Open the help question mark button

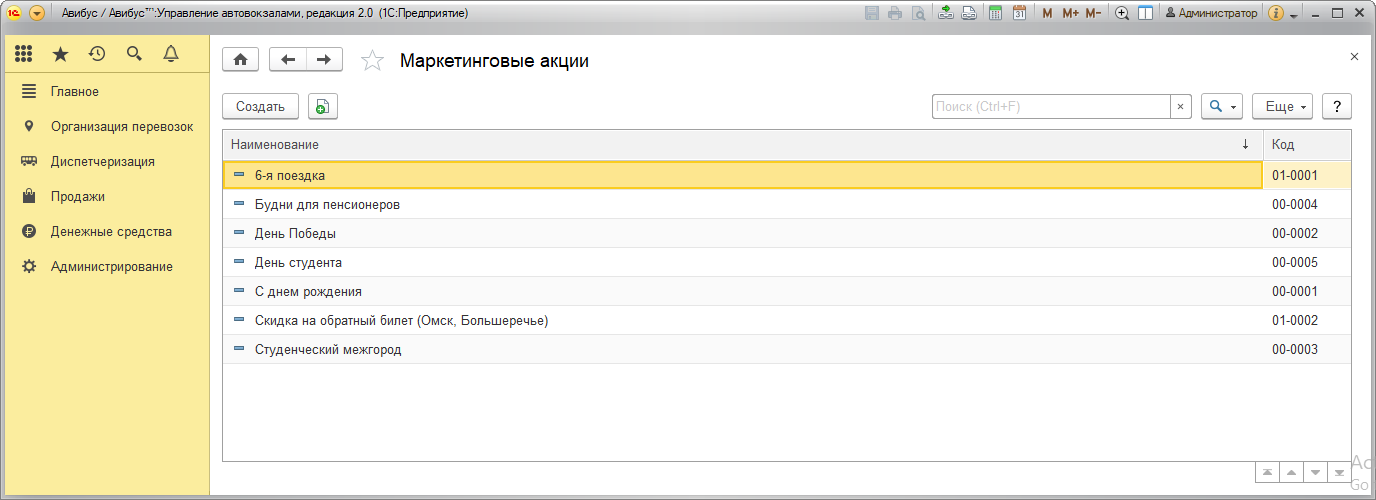pyautogui.click(x=1337, y=107)
